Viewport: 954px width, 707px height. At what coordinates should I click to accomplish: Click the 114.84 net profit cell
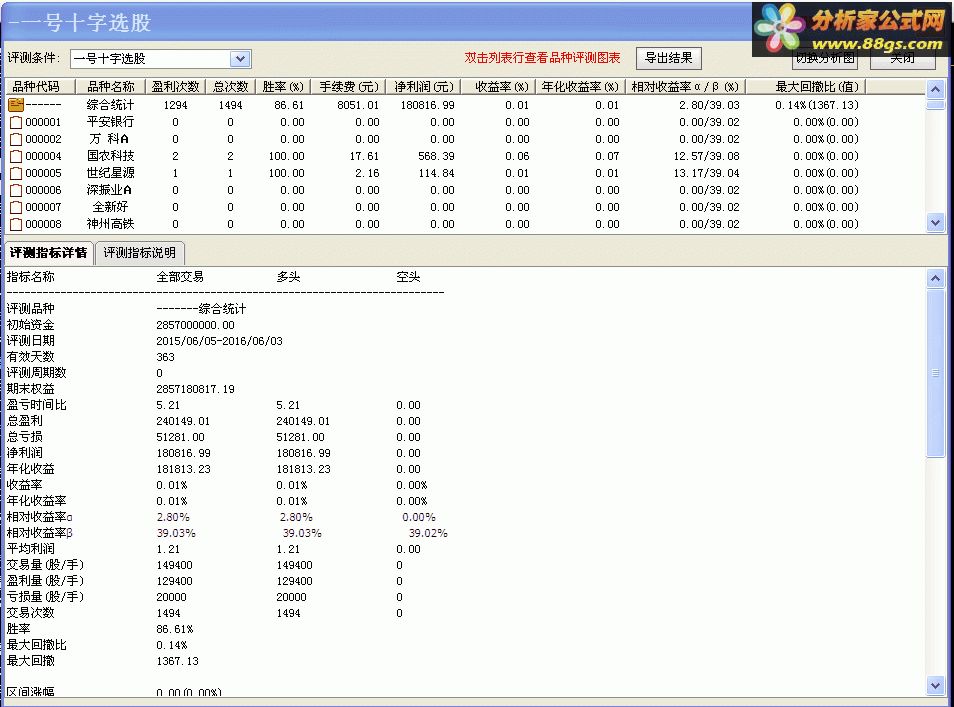[x=436, y=173]
